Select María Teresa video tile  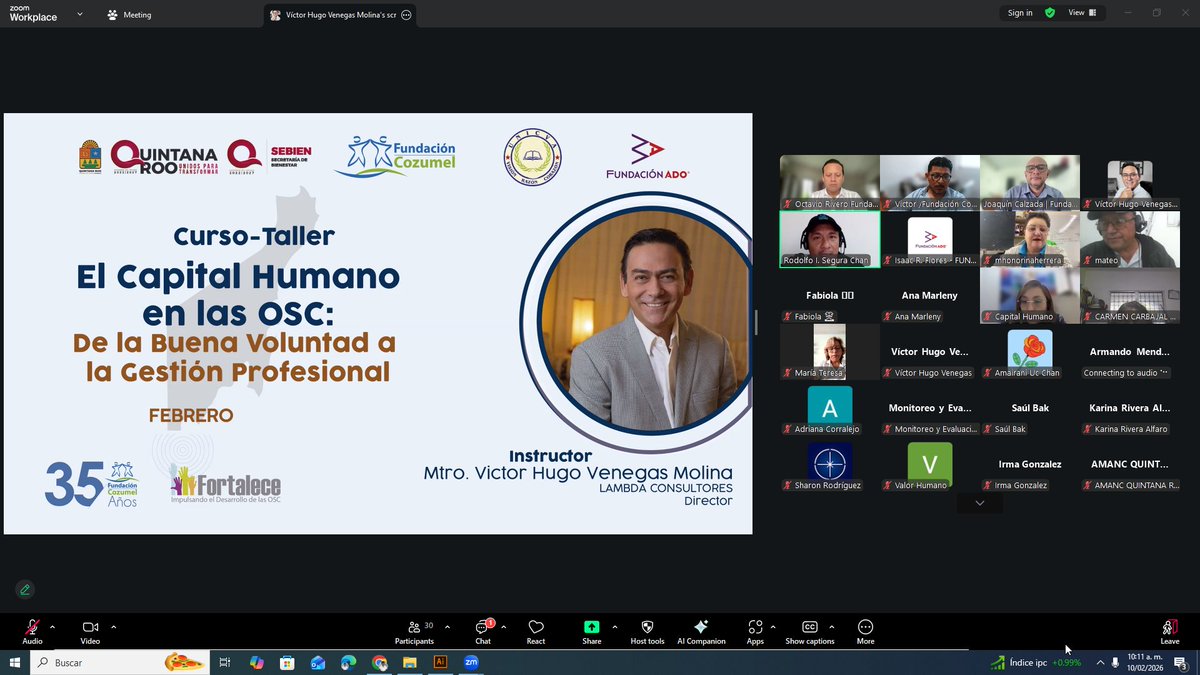coord(830,352)
